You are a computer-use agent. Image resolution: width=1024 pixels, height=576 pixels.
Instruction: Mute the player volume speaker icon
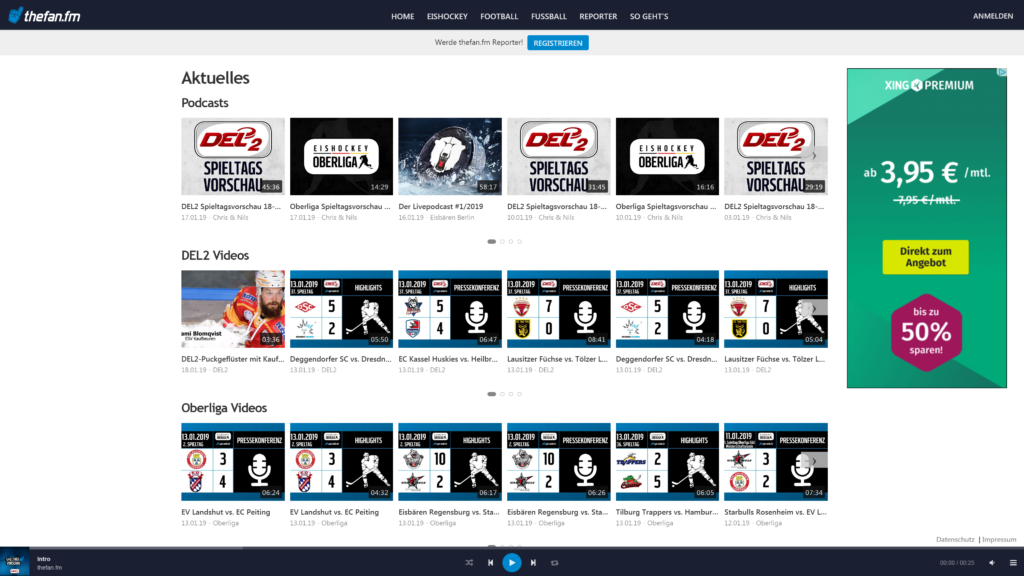pos(992,562)
